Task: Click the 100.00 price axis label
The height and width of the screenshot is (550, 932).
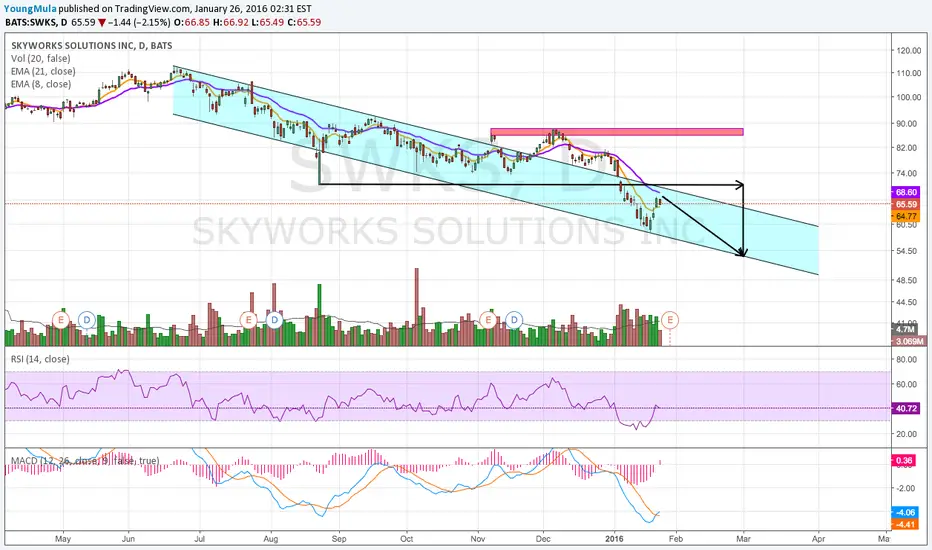Action: click(908, 97)
